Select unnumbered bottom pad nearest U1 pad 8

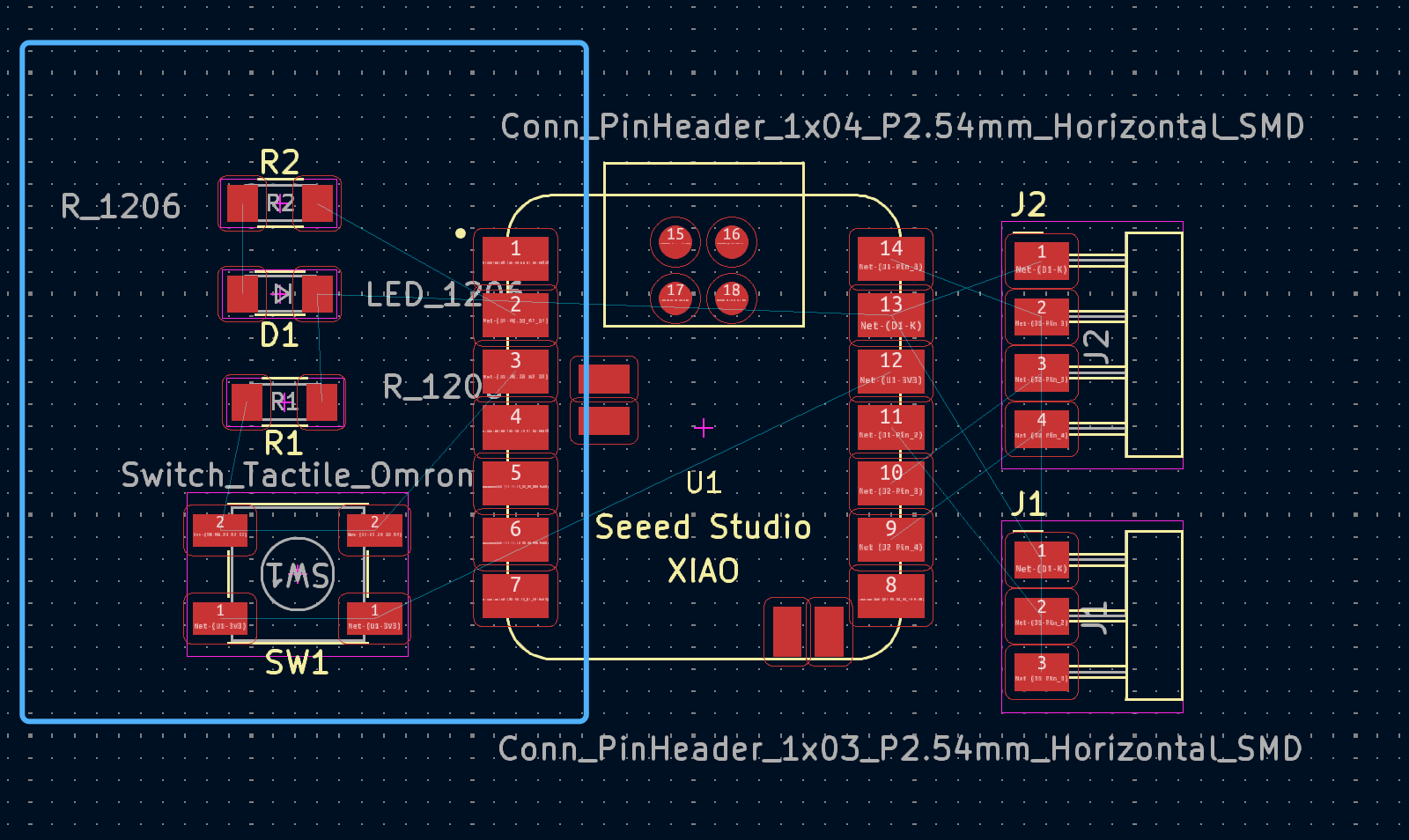(830, 631)
